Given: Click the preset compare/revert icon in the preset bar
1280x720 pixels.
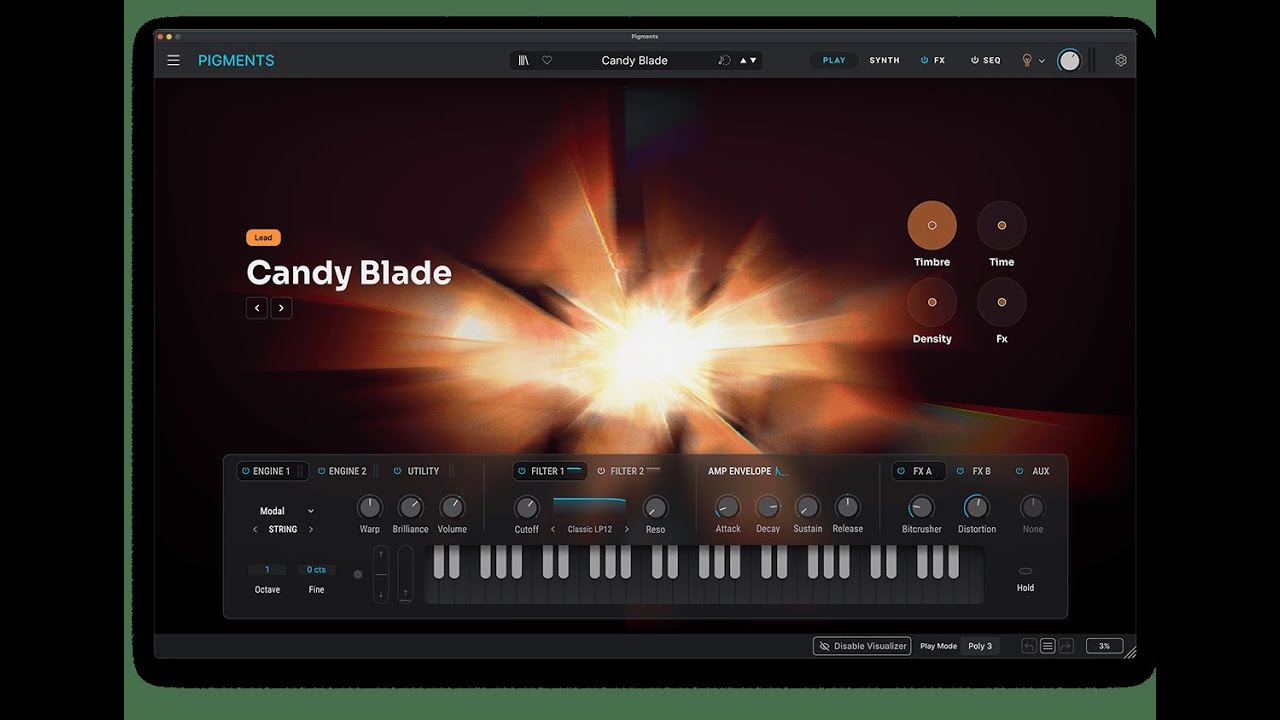Looking at the screenshot, I should 724,60.
